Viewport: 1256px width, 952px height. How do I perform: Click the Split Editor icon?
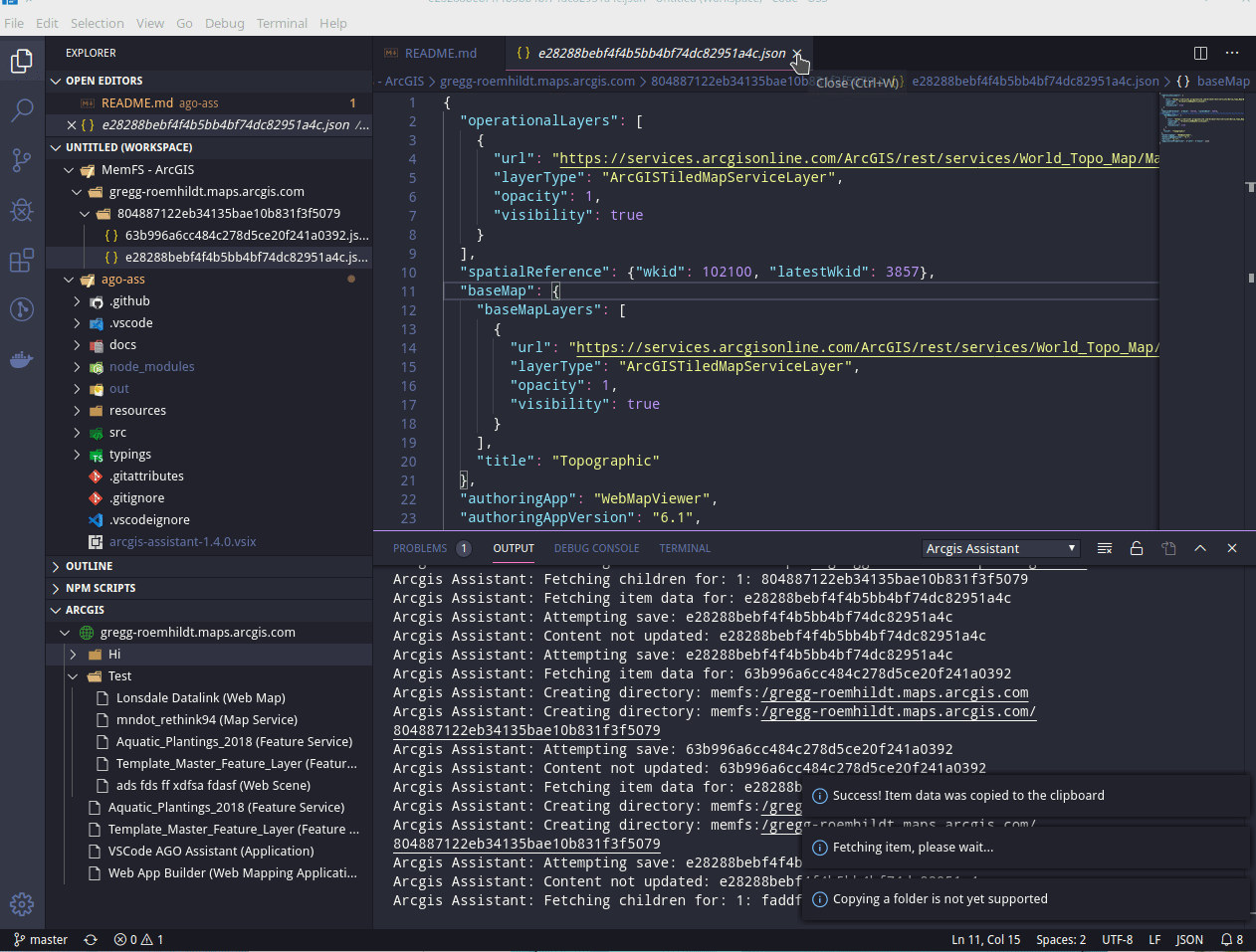tap(1200, 53)
